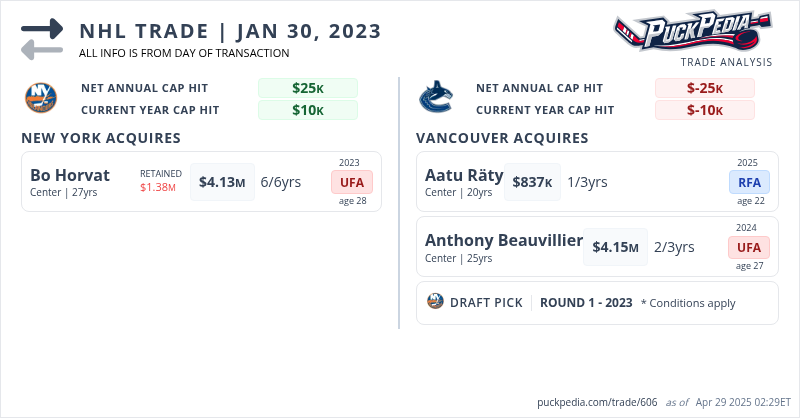
Task: Select Anthony Beauvillier player name
Action: (x=503, y=240)
